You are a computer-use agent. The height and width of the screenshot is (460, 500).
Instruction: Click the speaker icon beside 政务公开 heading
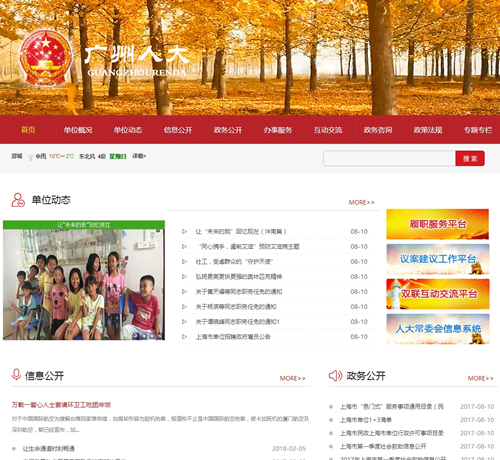coord(335,376)
